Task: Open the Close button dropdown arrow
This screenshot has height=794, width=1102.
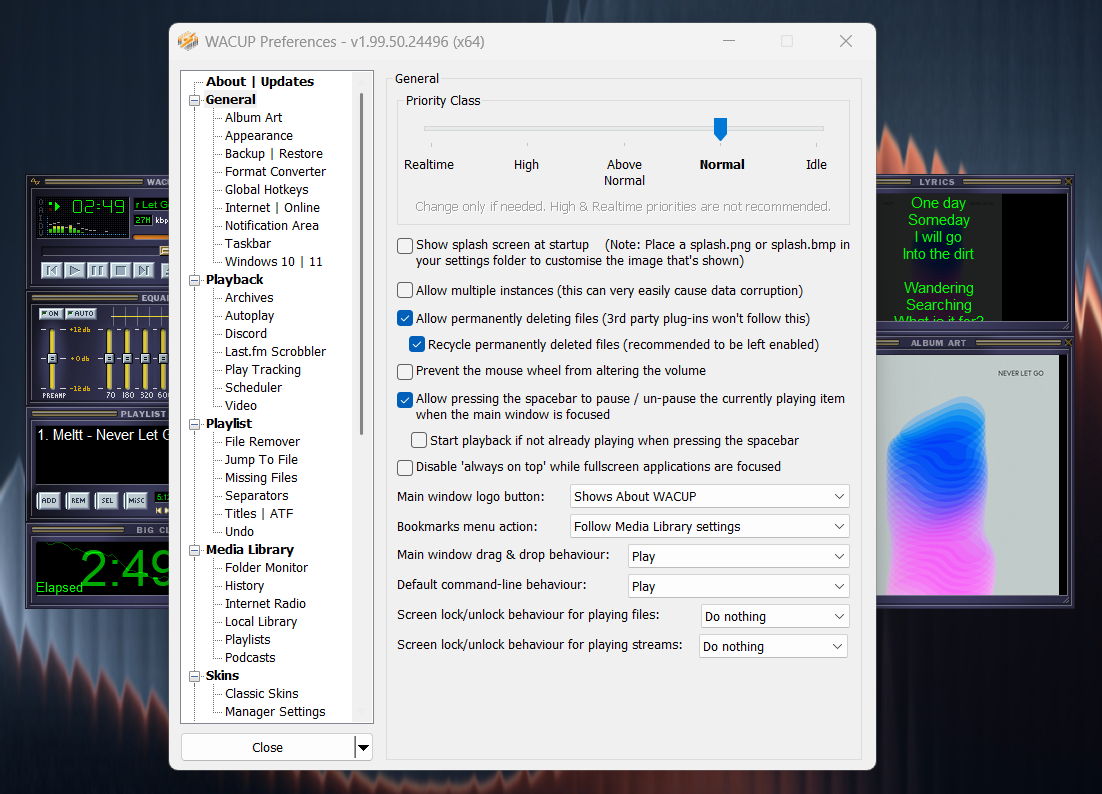Action: click(x=363, y=748)
